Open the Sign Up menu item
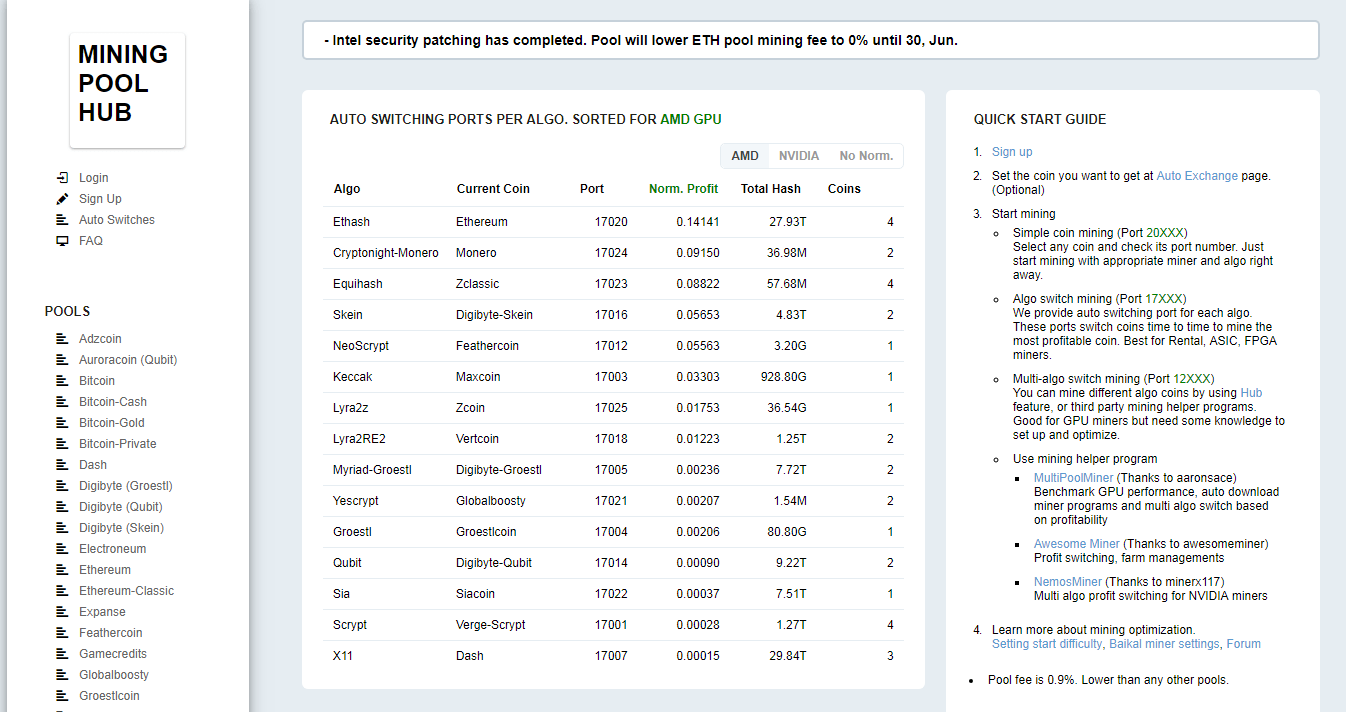1346x712 pixels. point(100,199)
